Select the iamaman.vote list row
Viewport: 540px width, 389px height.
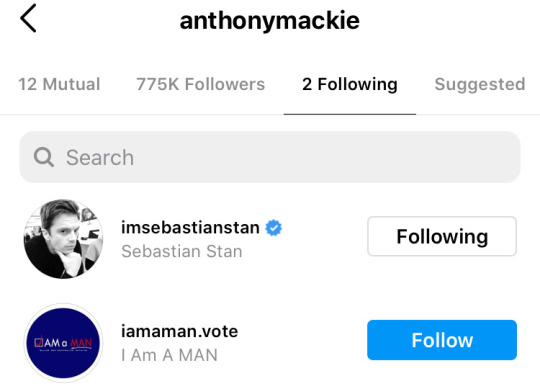click(x=270, y=343)
